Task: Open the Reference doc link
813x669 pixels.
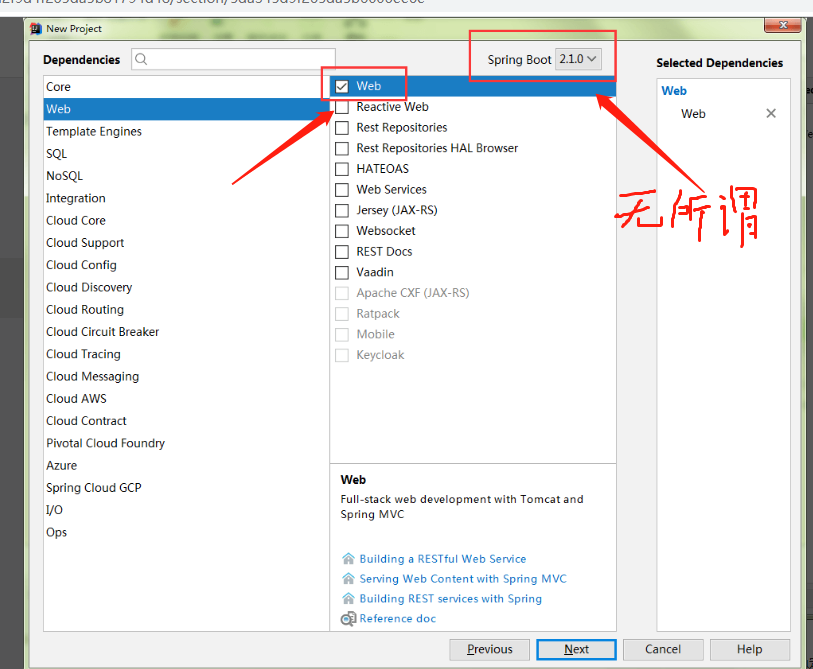Action: pos(398,618)
